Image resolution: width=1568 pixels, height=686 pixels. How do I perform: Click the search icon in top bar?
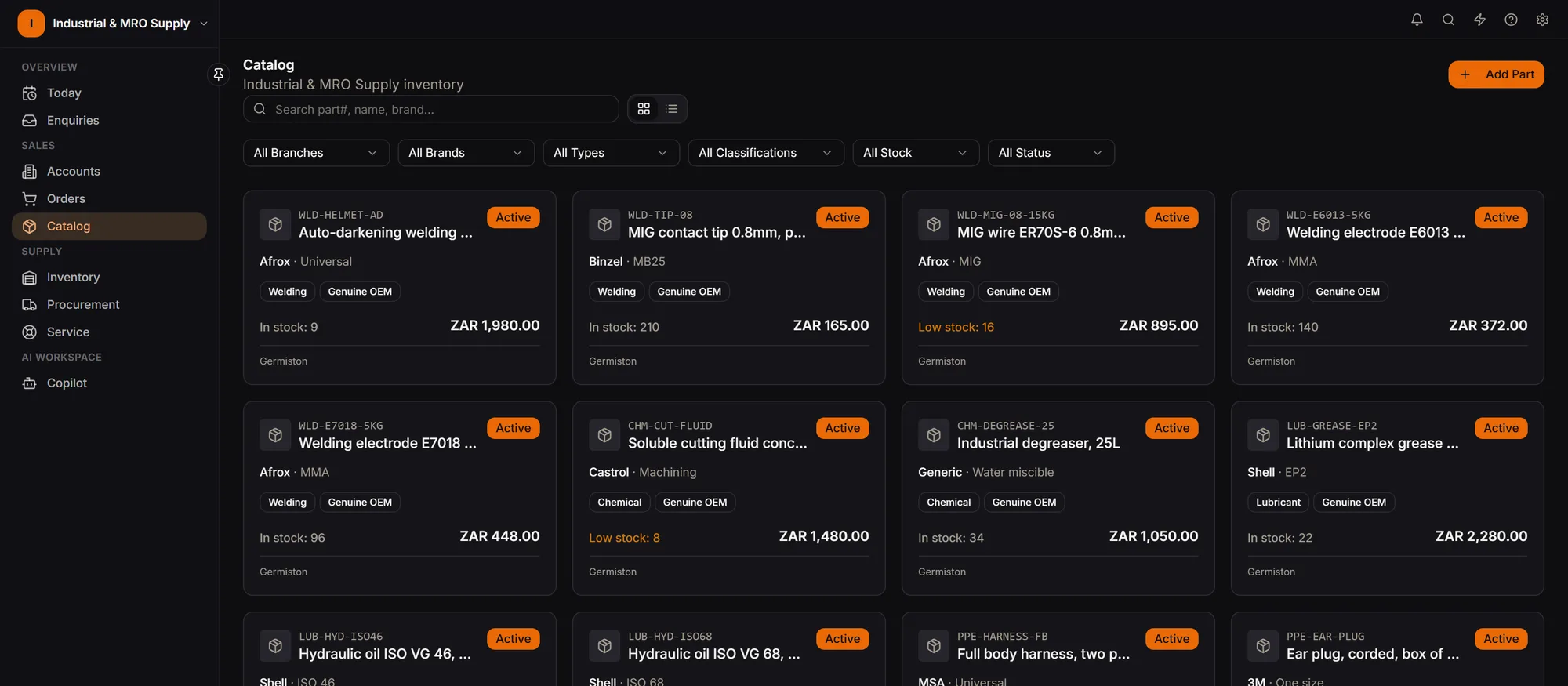pyautogui.click(x=1448, y=20)
